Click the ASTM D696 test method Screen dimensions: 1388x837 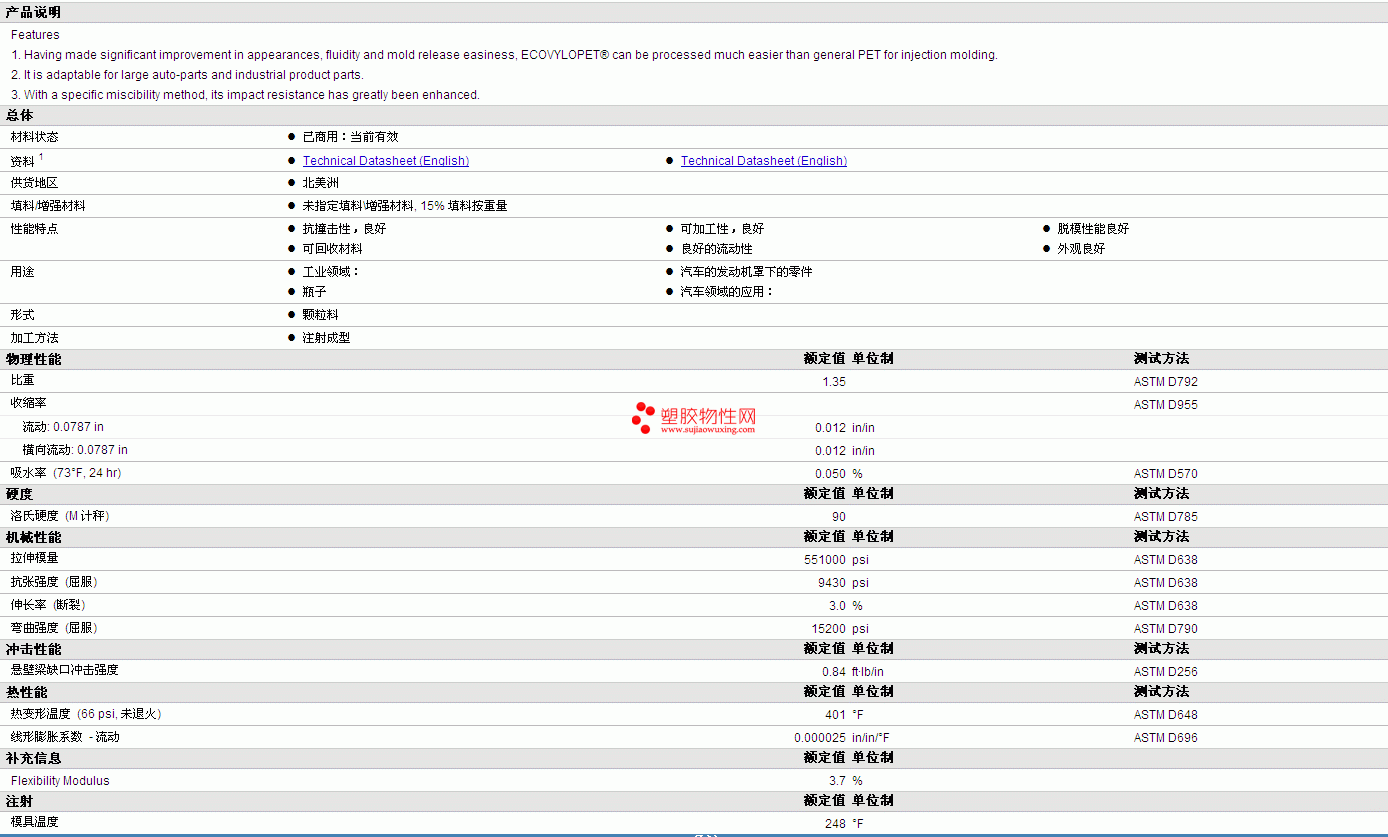point(1166,738)
